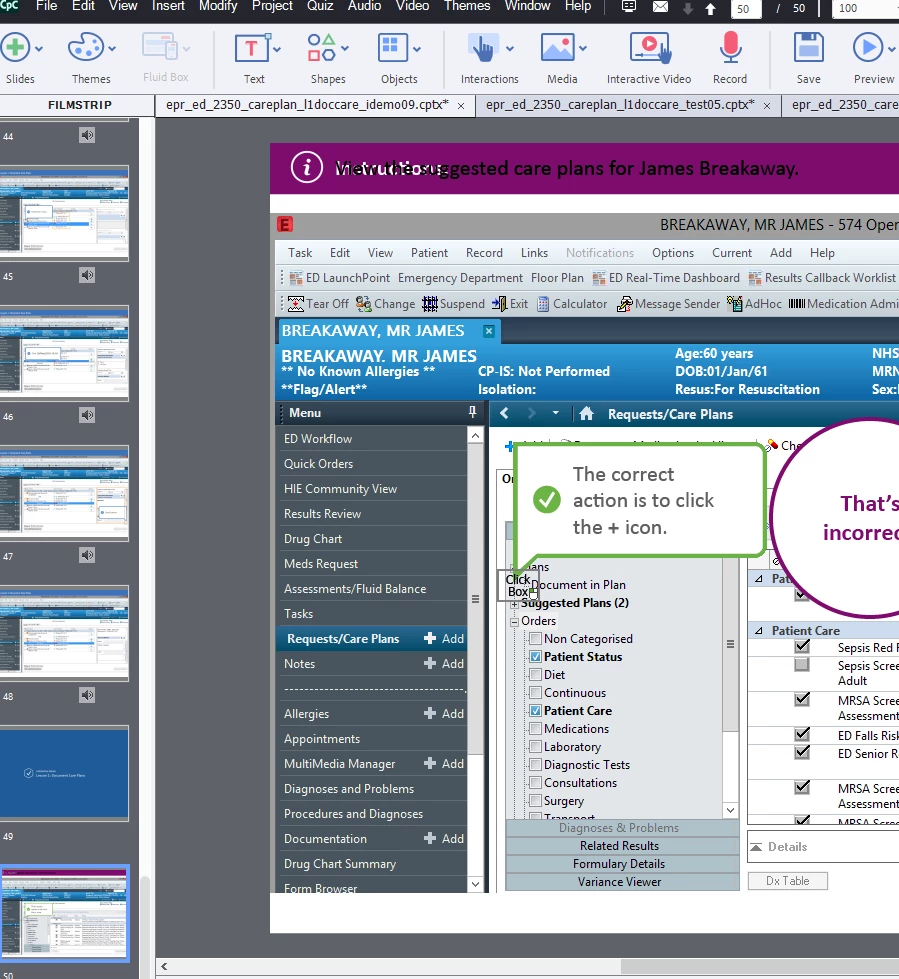Click the Calculator icon in the EPR toolbar

click(x=543, y=304)
